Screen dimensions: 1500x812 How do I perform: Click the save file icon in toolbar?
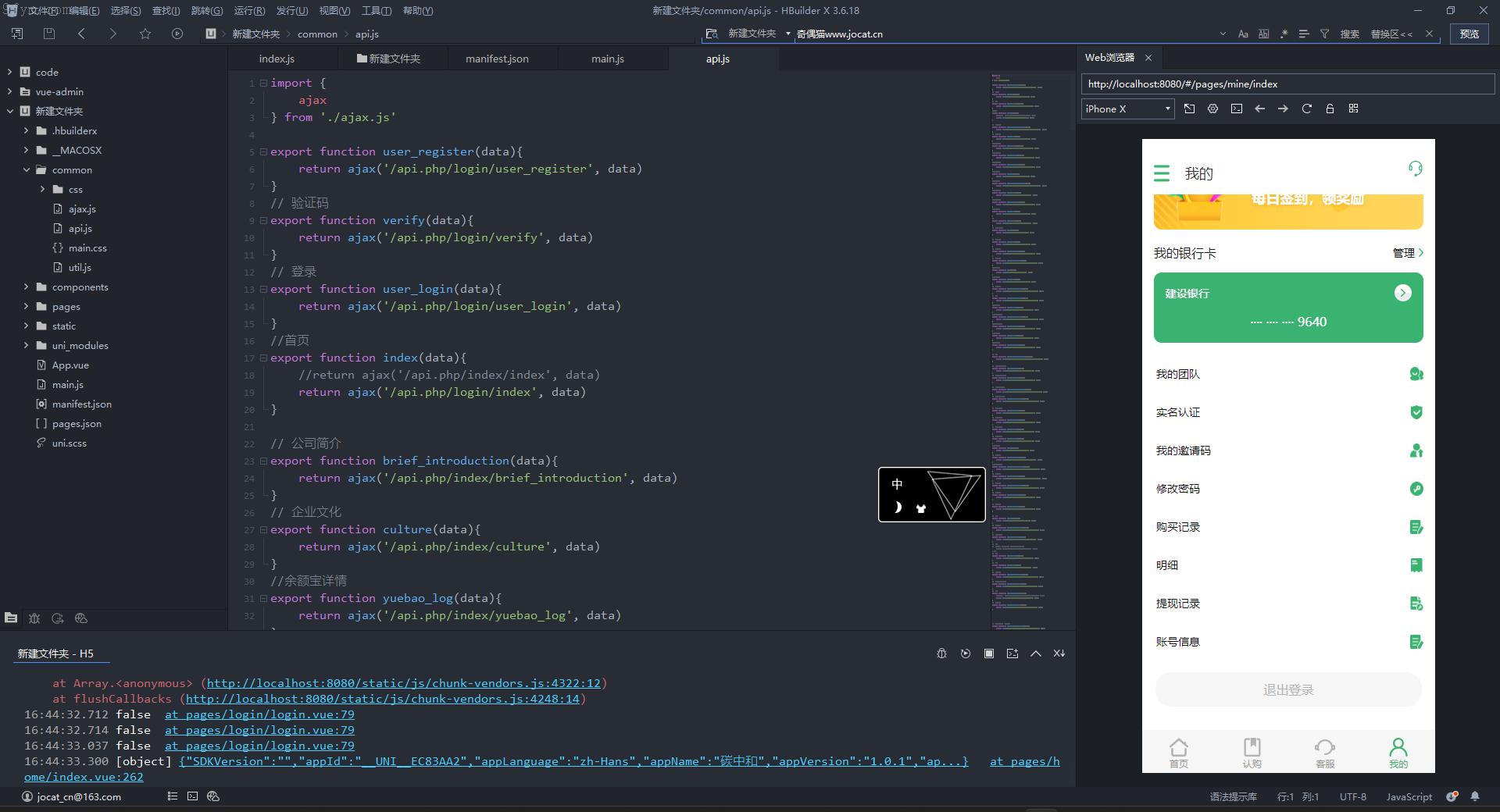(49, 34)
